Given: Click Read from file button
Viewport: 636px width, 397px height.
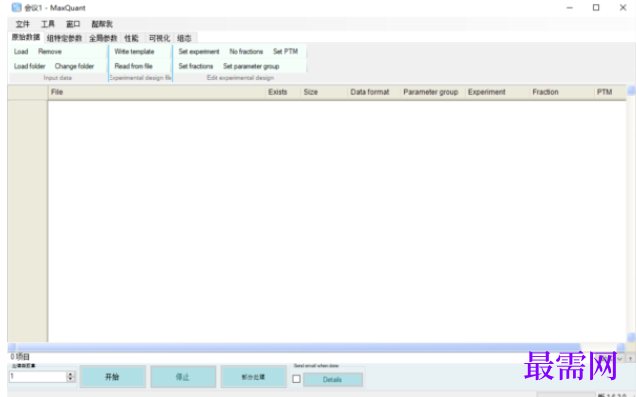Looking at the screenshot, I should pyautogui.click(x=133, y=66).
